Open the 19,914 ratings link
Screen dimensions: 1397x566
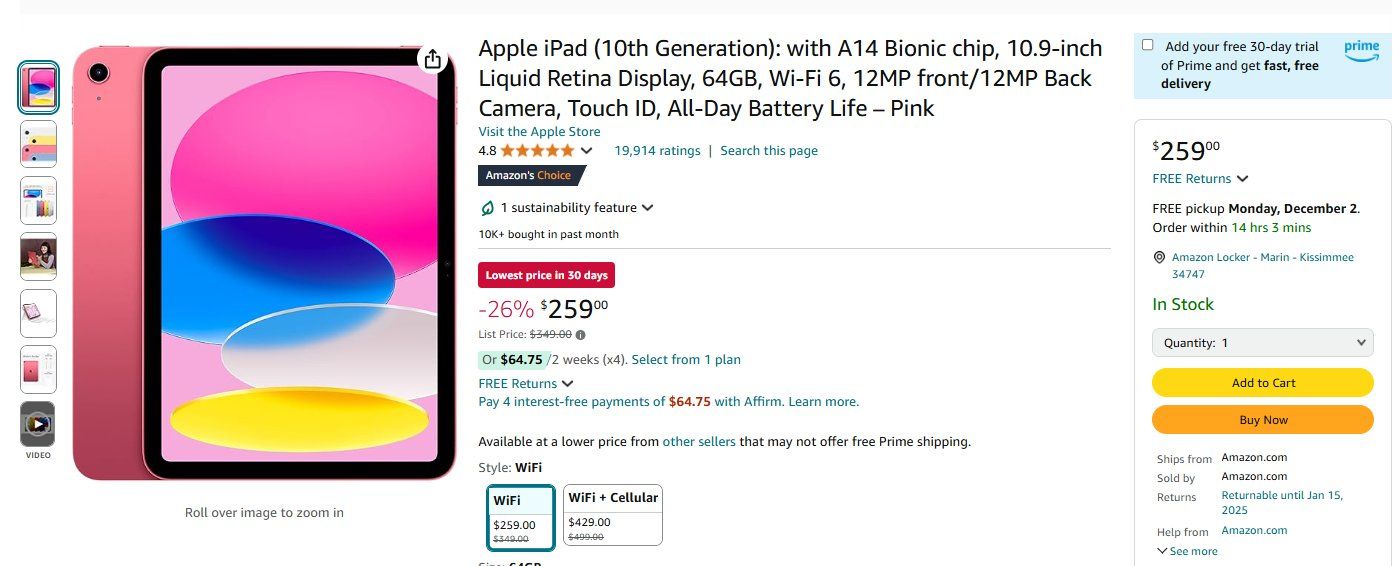[x=657, y=151]
